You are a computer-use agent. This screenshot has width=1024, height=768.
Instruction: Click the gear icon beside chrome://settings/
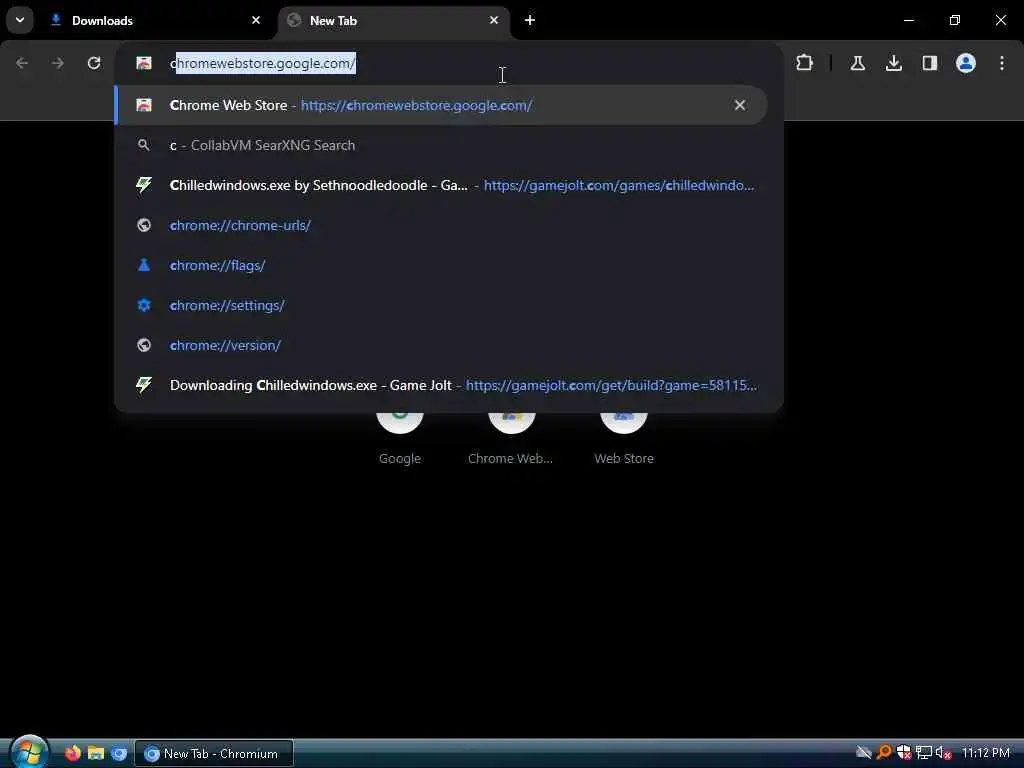pyautogui.click(x=144, y=305)
